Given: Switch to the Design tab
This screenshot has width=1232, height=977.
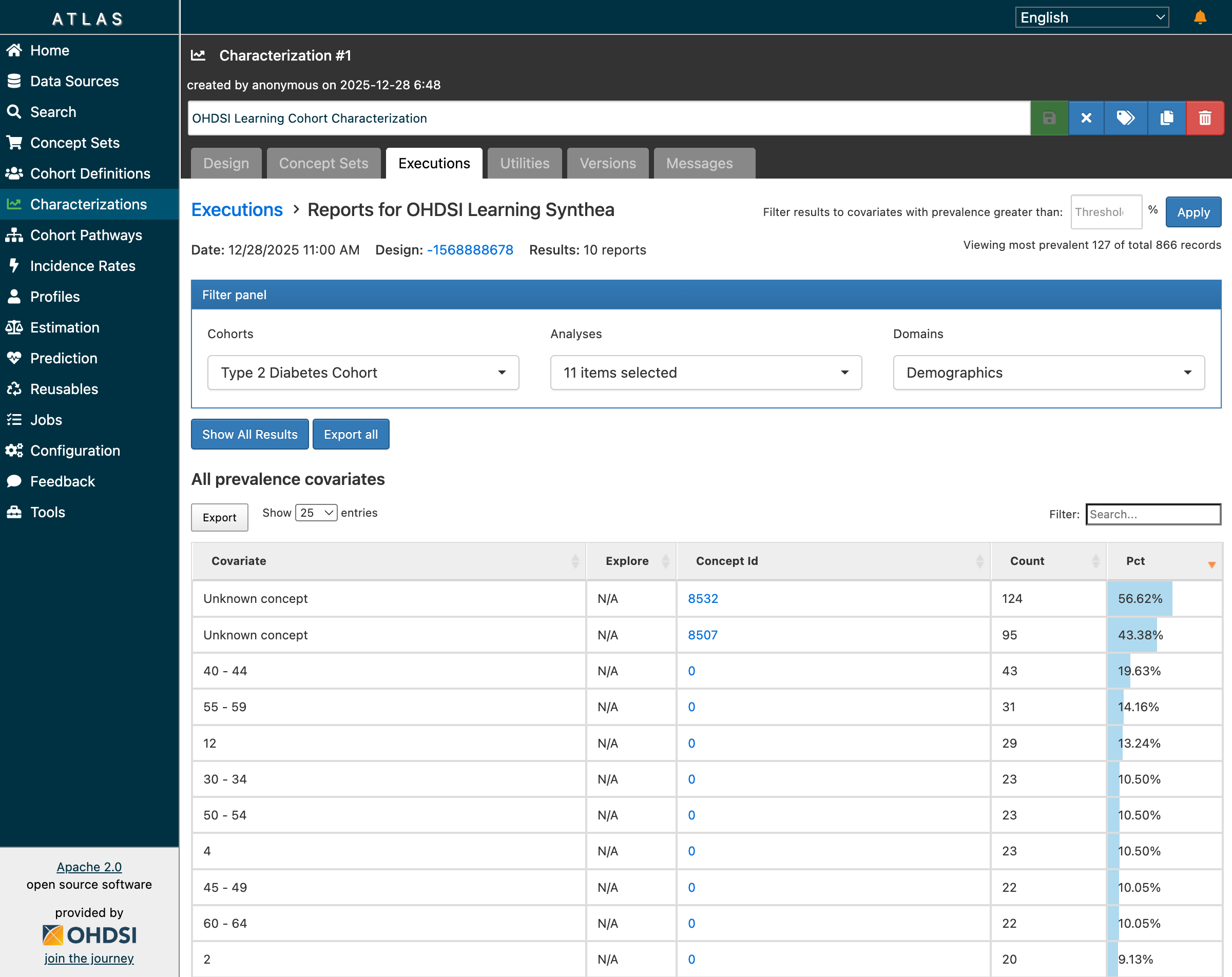Looking at the screenshot, I should click(226, 163).
